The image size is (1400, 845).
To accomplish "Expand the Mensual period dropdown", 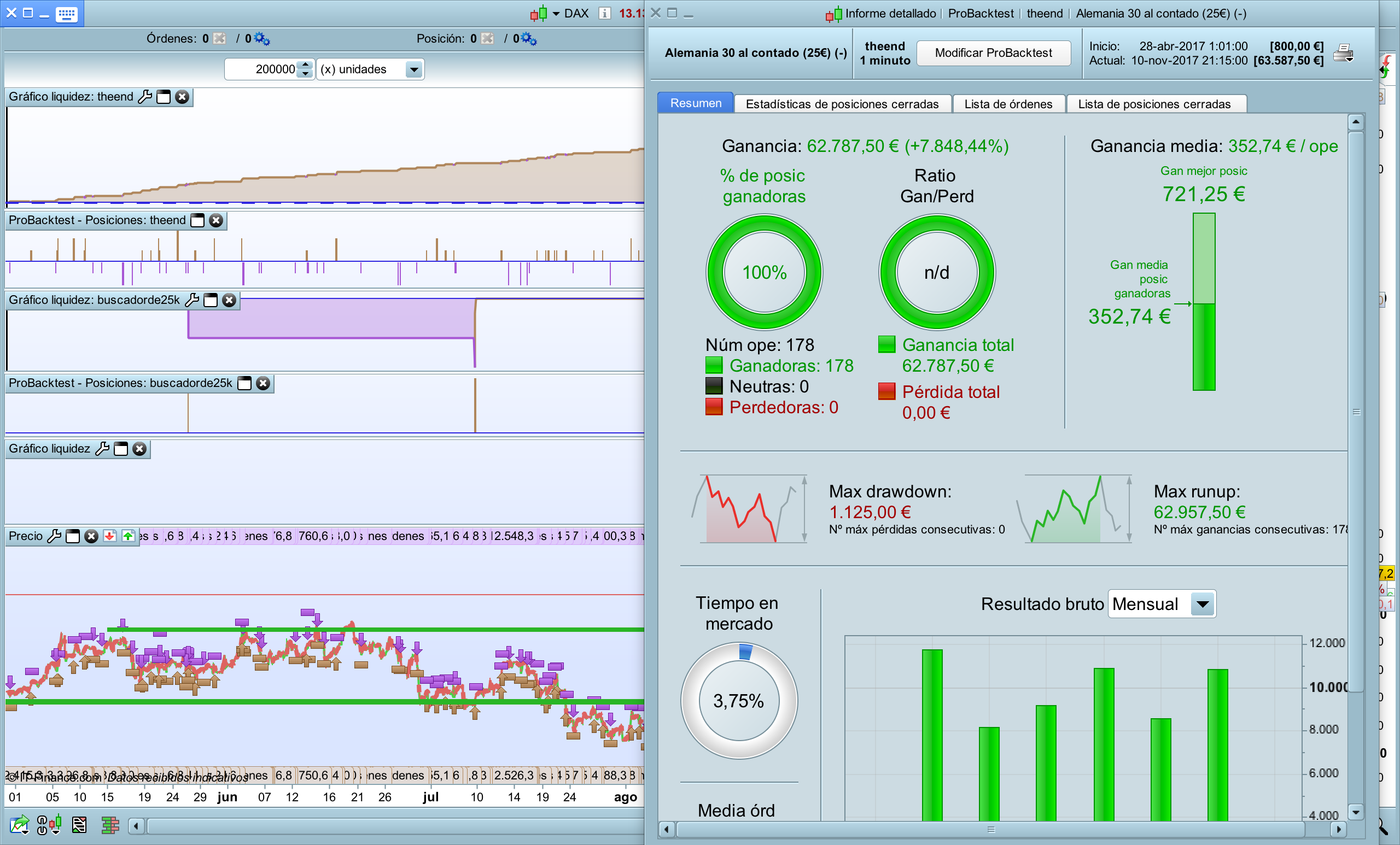I will click(x=1202, y=604).
